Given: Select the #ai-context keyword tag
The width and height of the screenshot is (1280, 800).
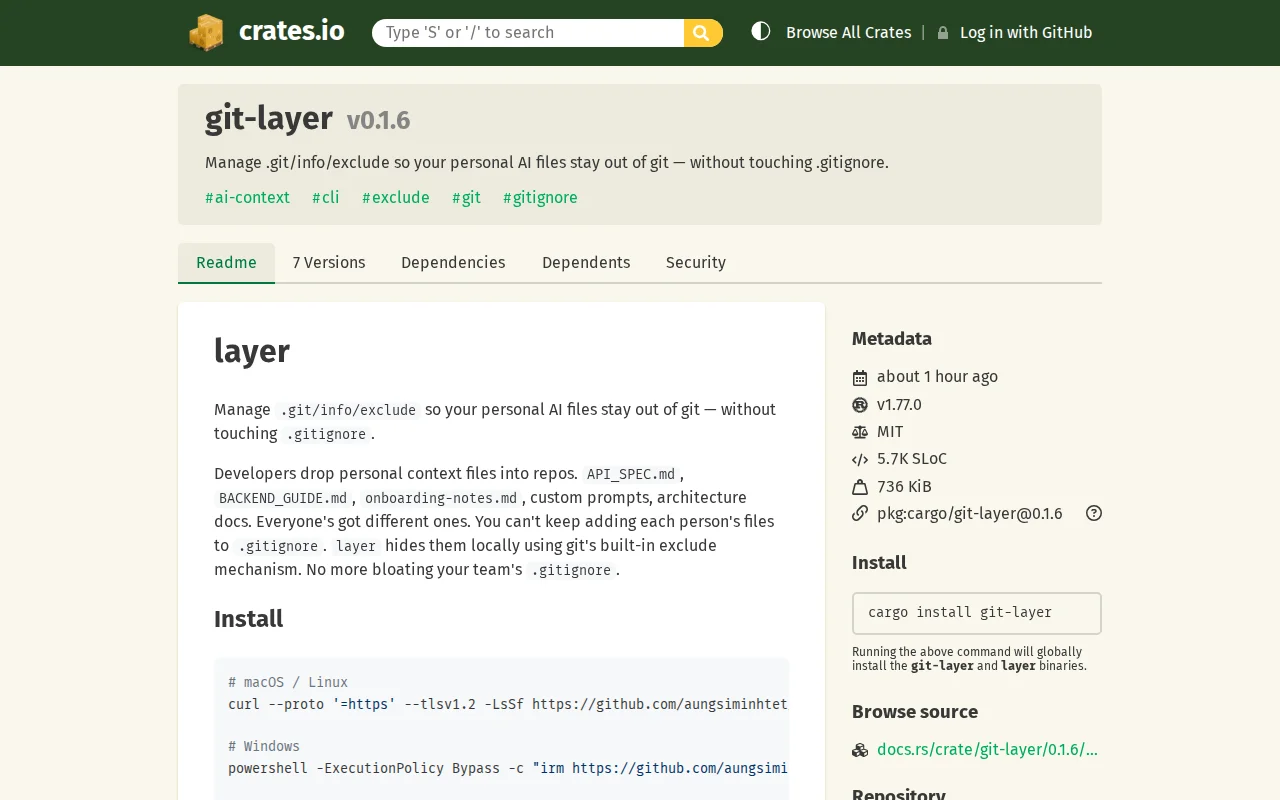Looking at the screenshot, I should coord(247,198).
